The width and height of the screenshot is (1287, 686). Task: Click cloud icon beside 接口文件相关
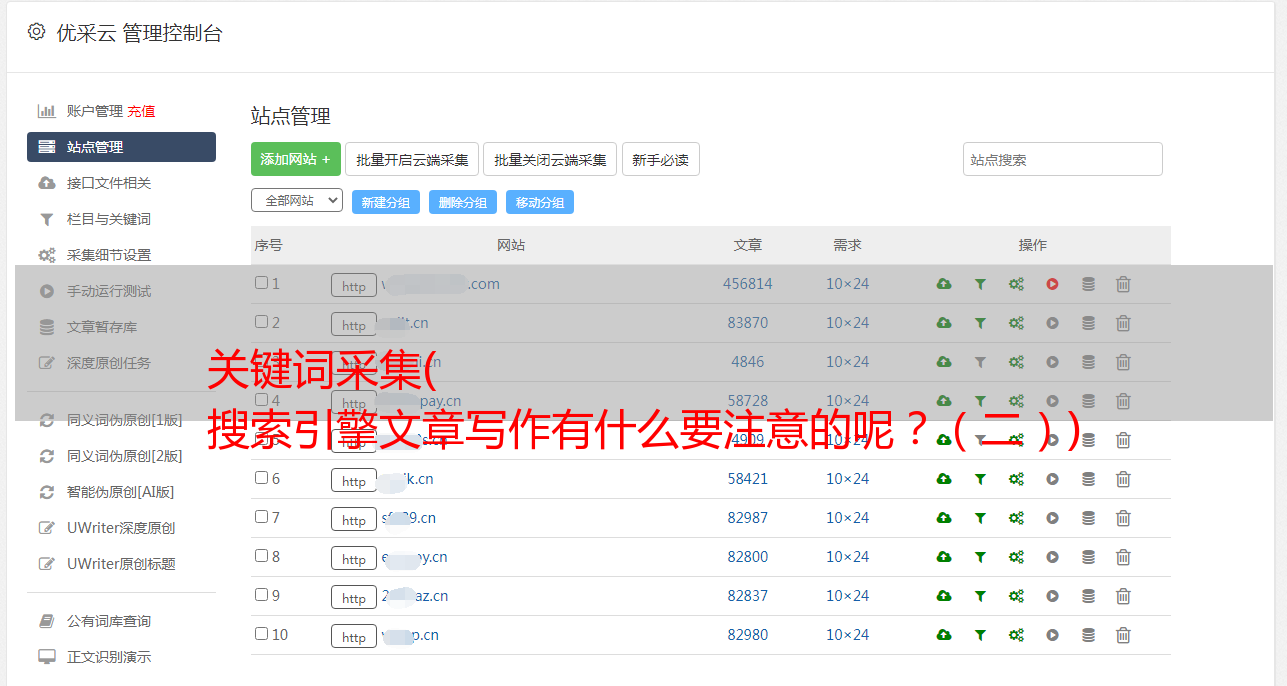[x=46, y=183]
